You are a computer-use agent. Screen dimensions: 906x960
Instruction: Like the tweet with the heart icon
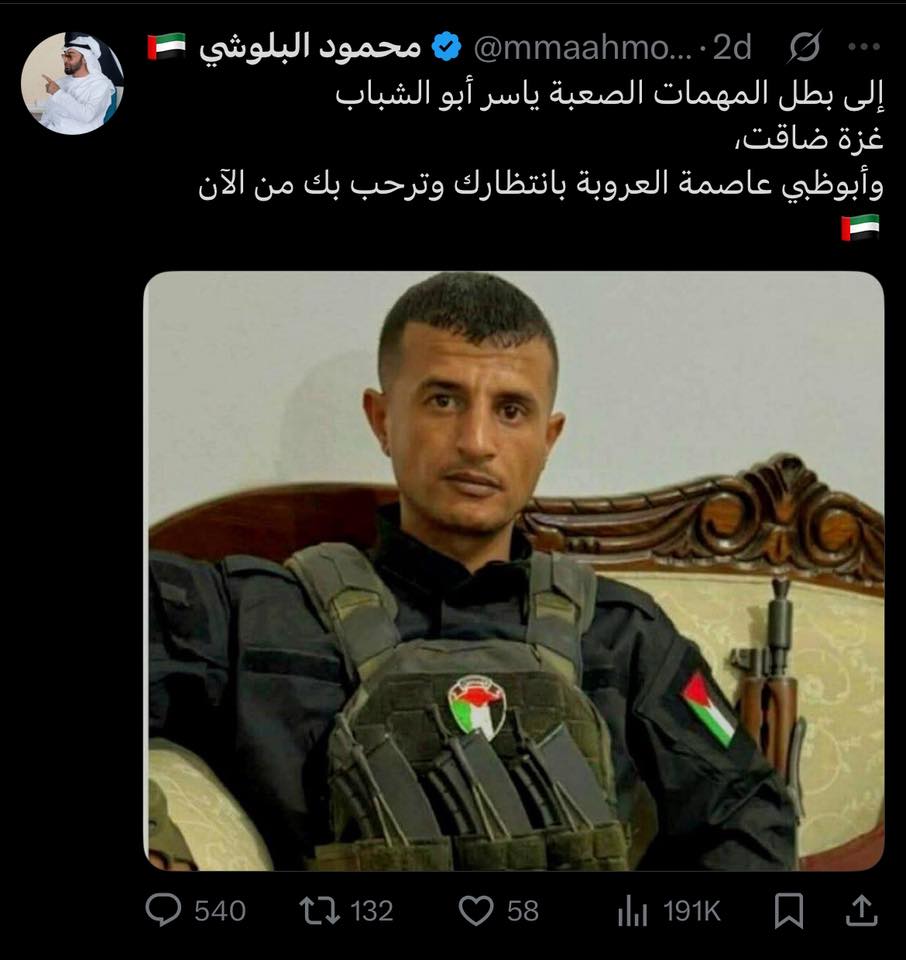pos(476,910)
